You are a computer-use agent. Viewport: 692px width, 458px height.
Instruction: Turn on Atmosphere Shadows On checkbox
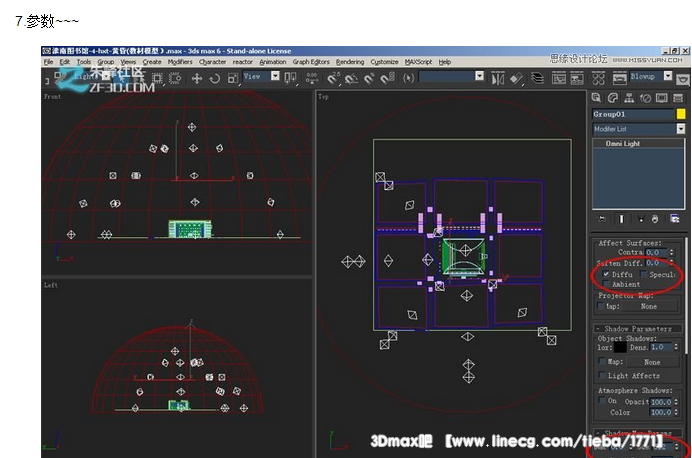coord(602,400)
